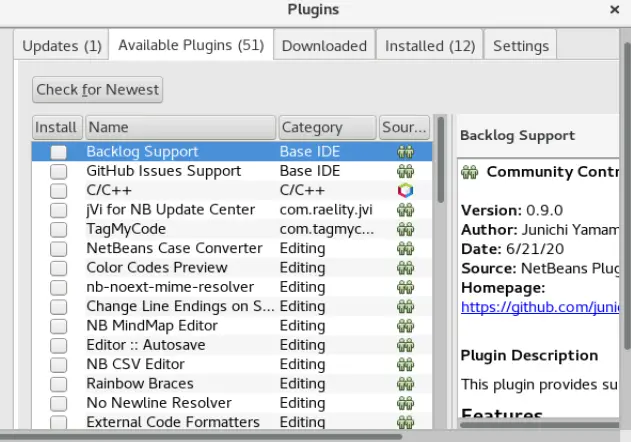Check the install box for Backlog Support
The image size is (631, 442).
tap(58, 152)
